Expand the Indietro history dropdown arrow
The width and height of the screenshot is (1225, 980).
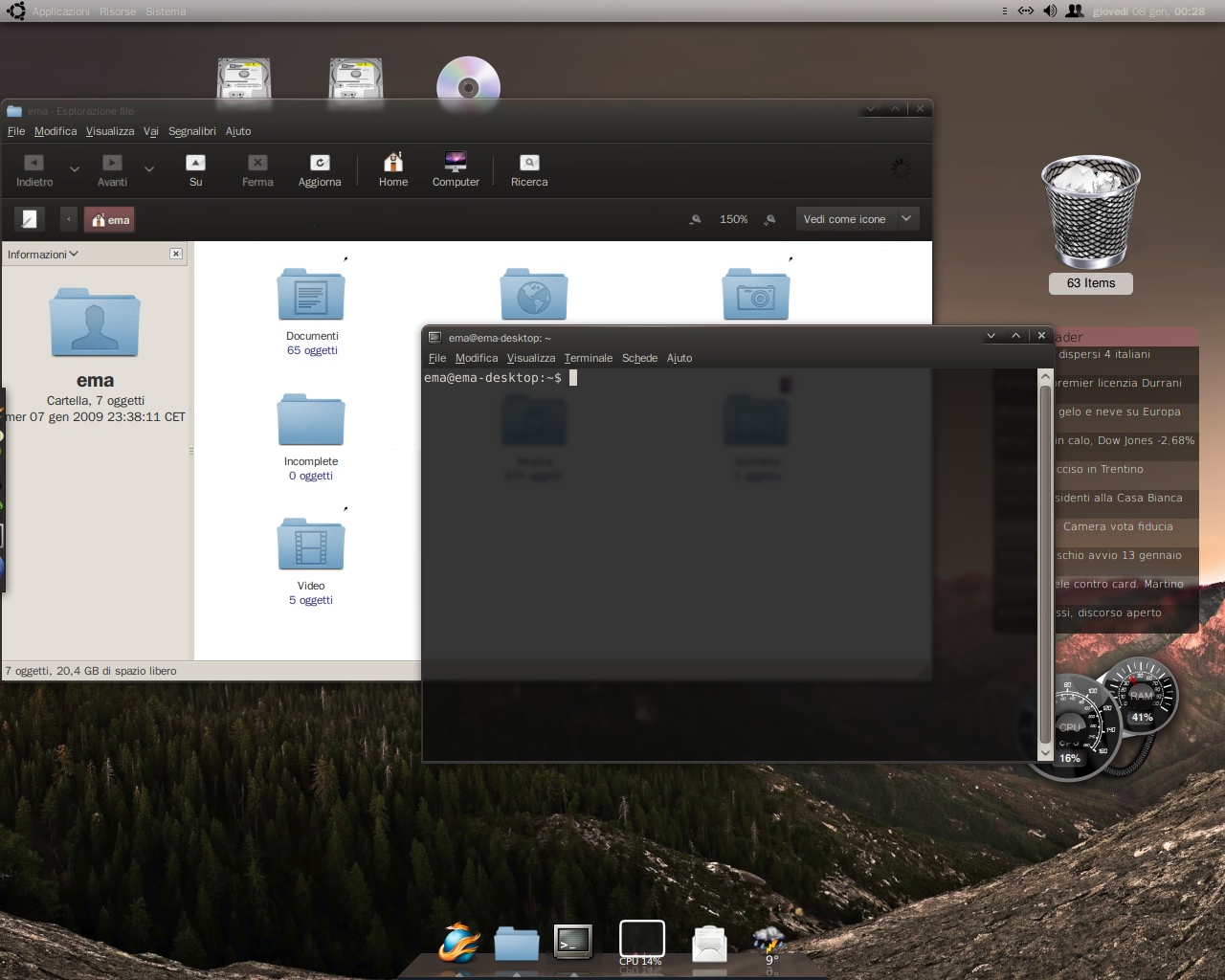(75, 170)
